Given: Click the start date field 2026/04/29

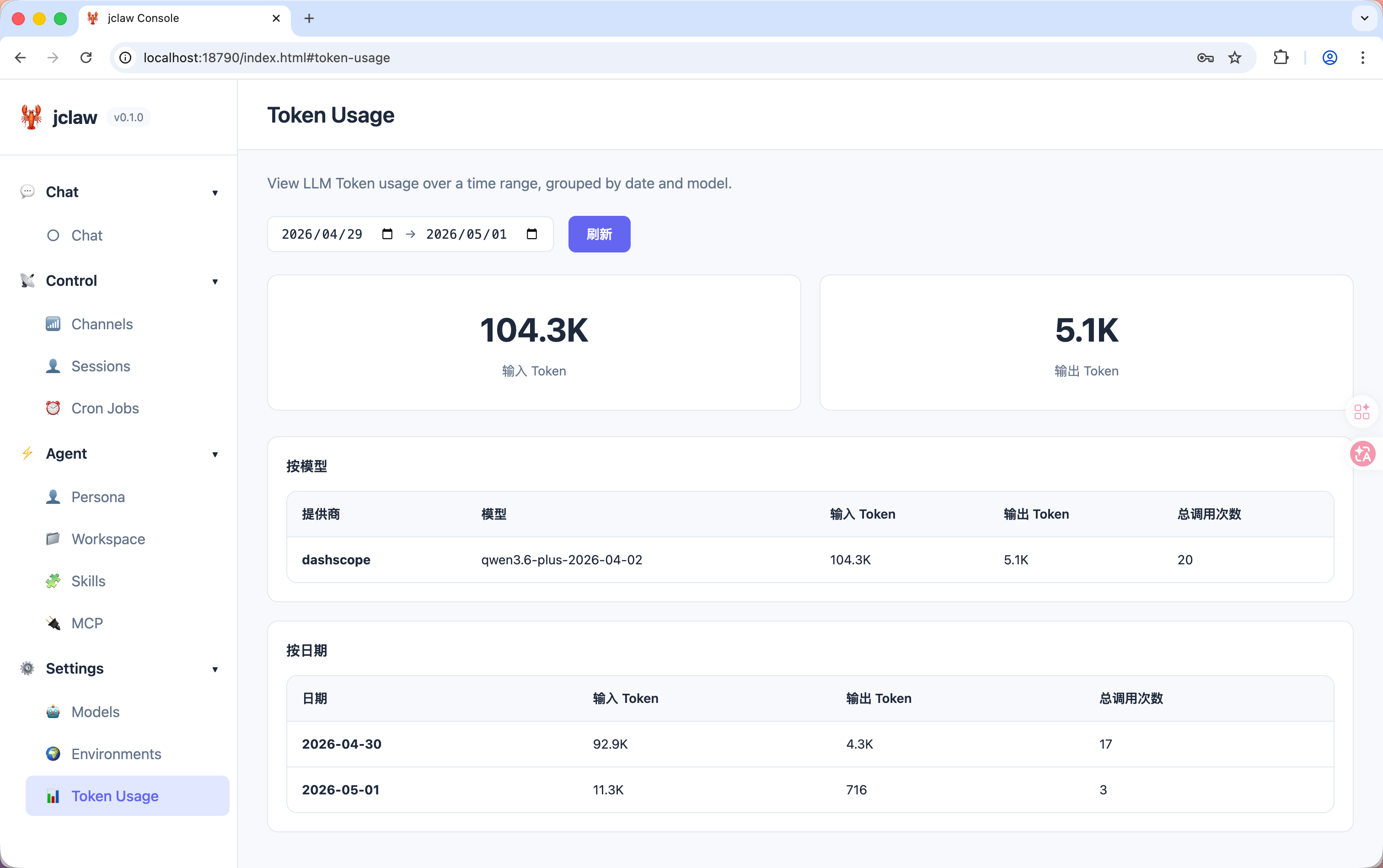Looking at the screenshot, I should [338, 234].
